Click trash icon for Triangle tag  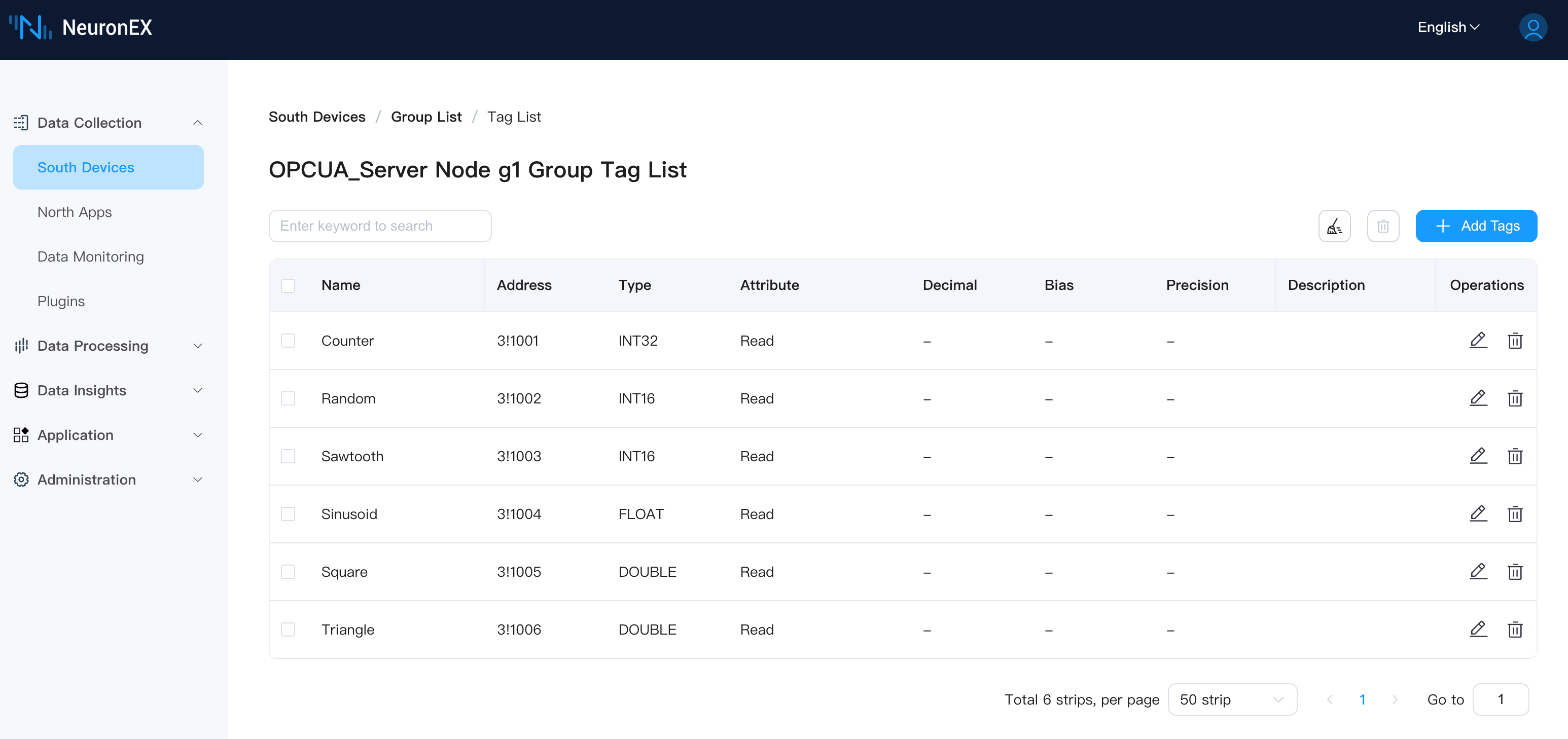tap(1514, 630)
